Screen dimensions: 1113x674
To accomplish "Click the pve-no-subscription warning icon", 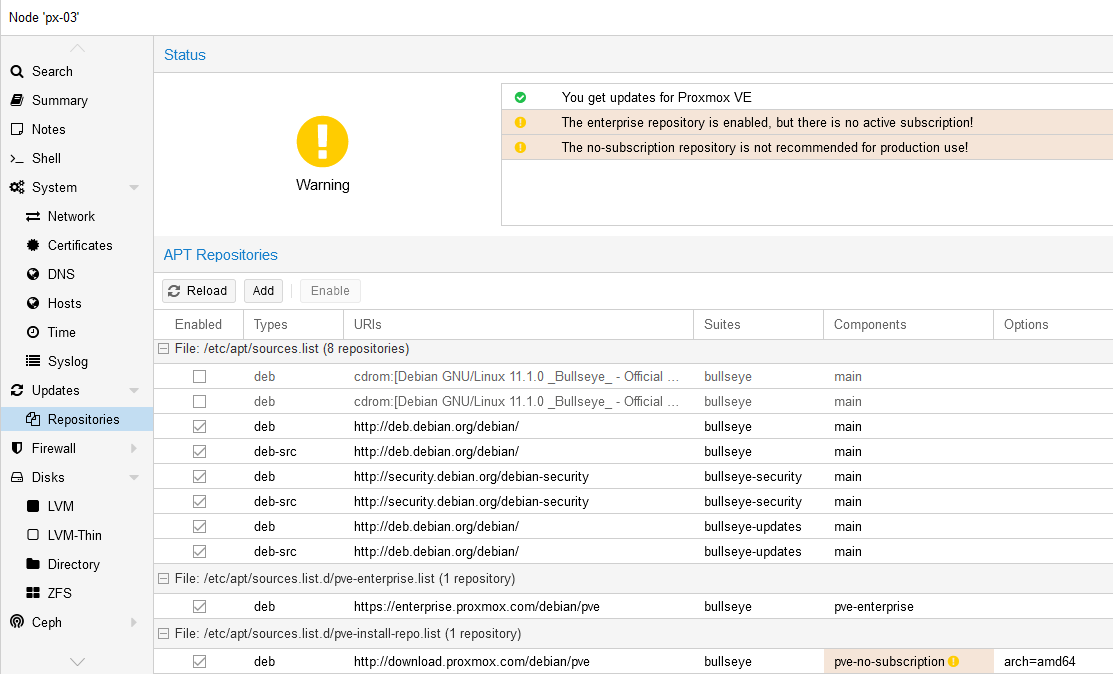I will point(953,661).
